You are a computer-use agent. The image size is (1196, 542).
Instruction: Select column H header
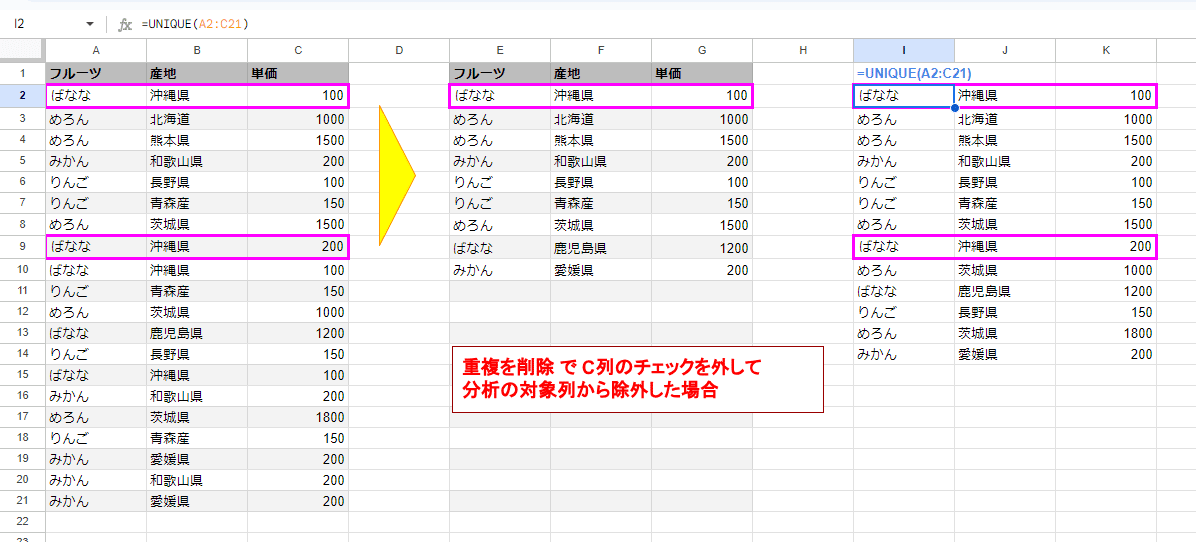point(802,50)
